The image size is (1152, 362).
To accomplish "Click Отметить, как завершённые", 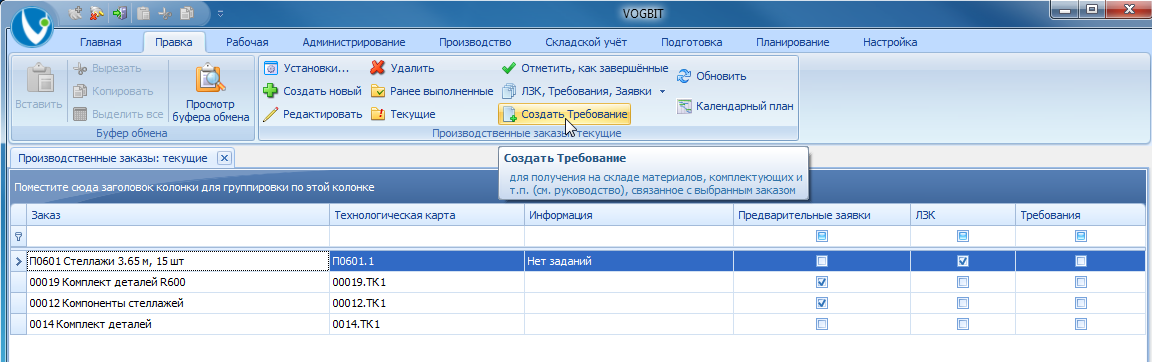I will 584,68.
